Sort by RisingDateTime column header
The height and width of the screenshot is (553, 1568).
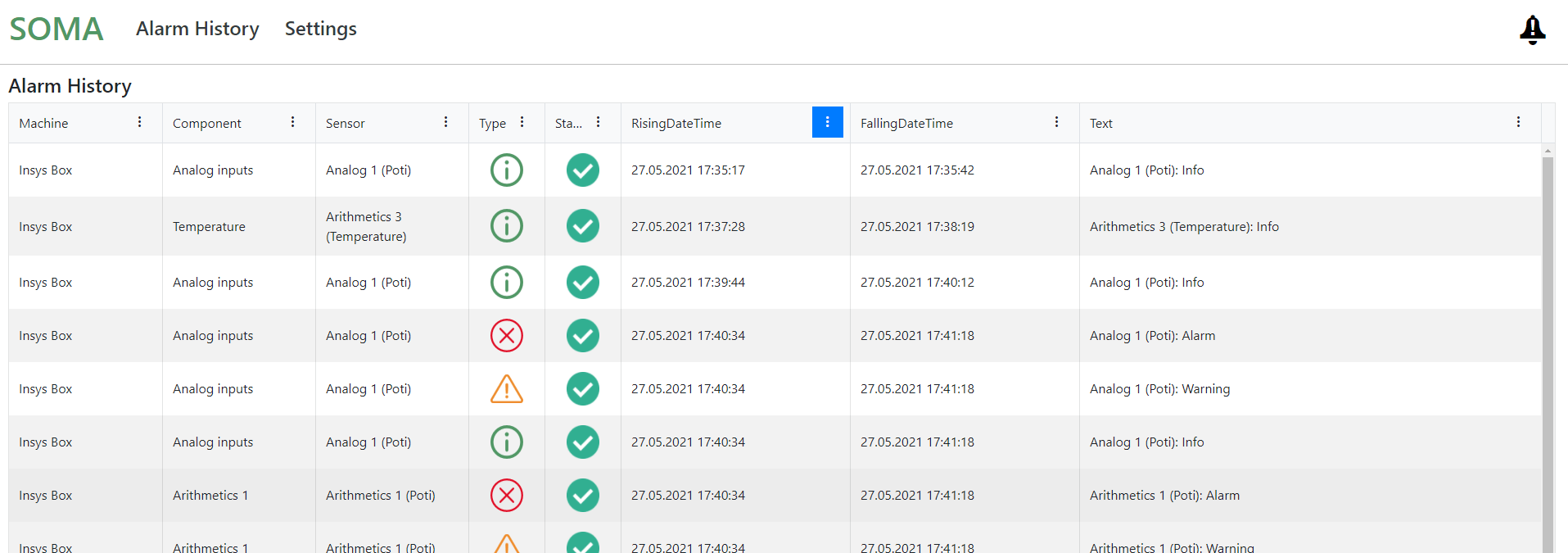pos(676,124)
